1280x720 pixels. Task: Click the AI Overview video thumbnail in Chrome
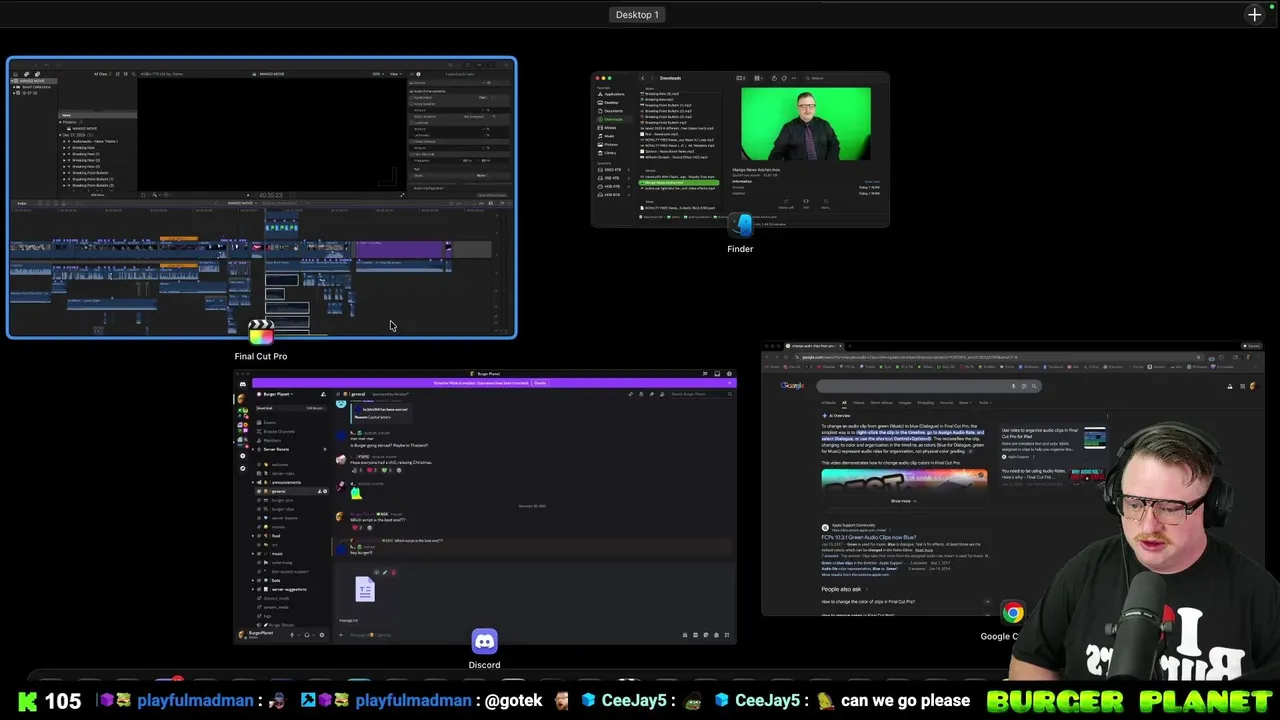(x=904, y=482)
